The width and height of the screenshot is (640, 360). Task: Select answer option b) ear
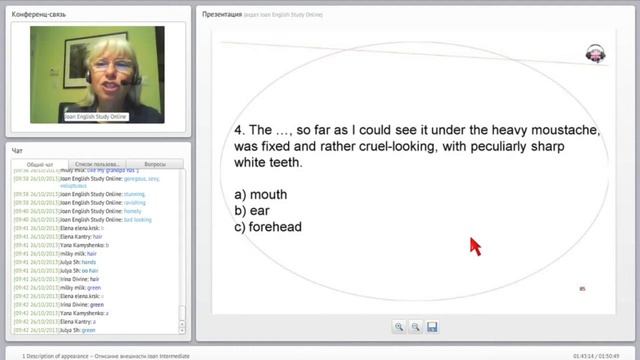tap(252, 211)
